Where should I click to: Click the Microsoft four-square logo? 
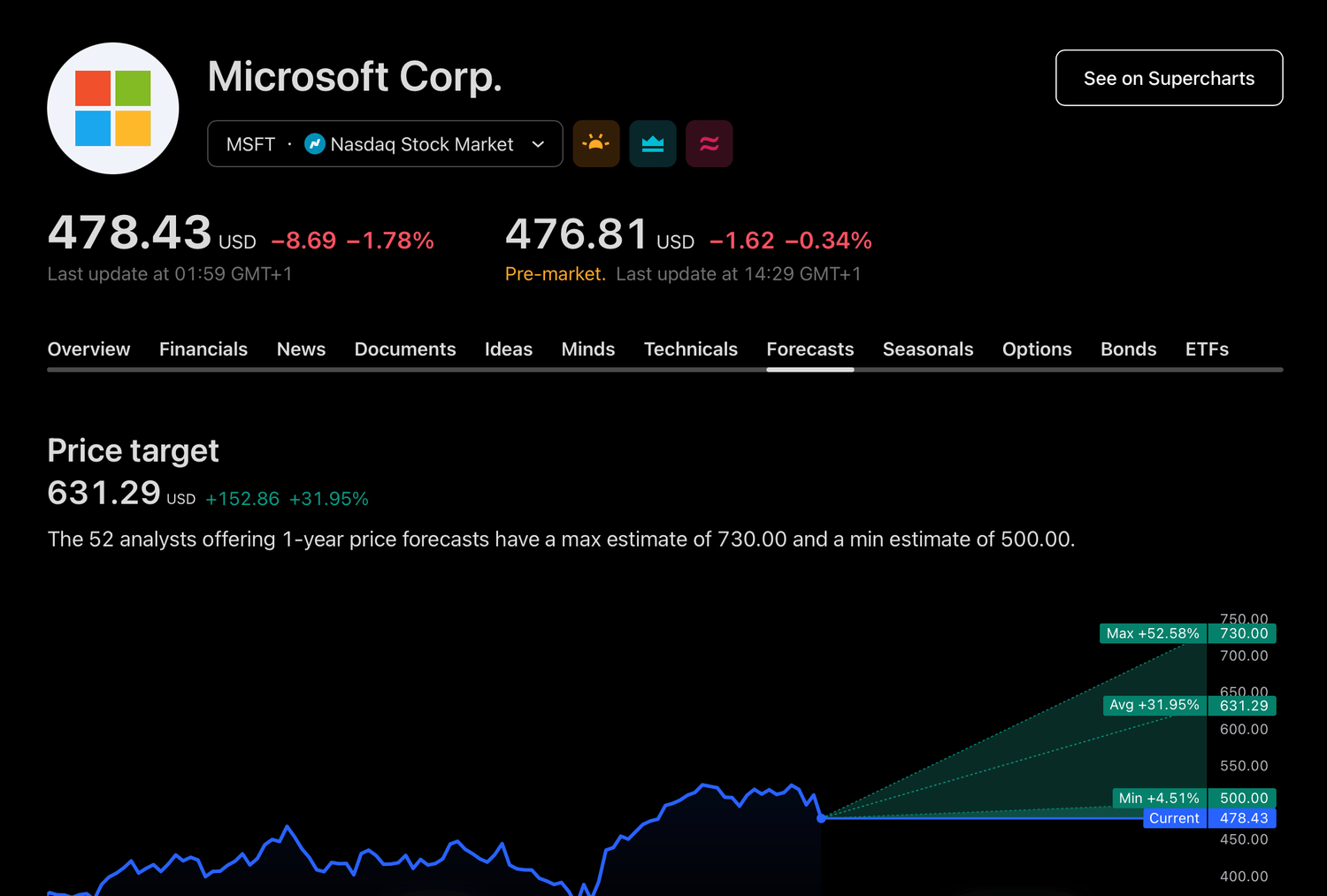coord(113,108)
